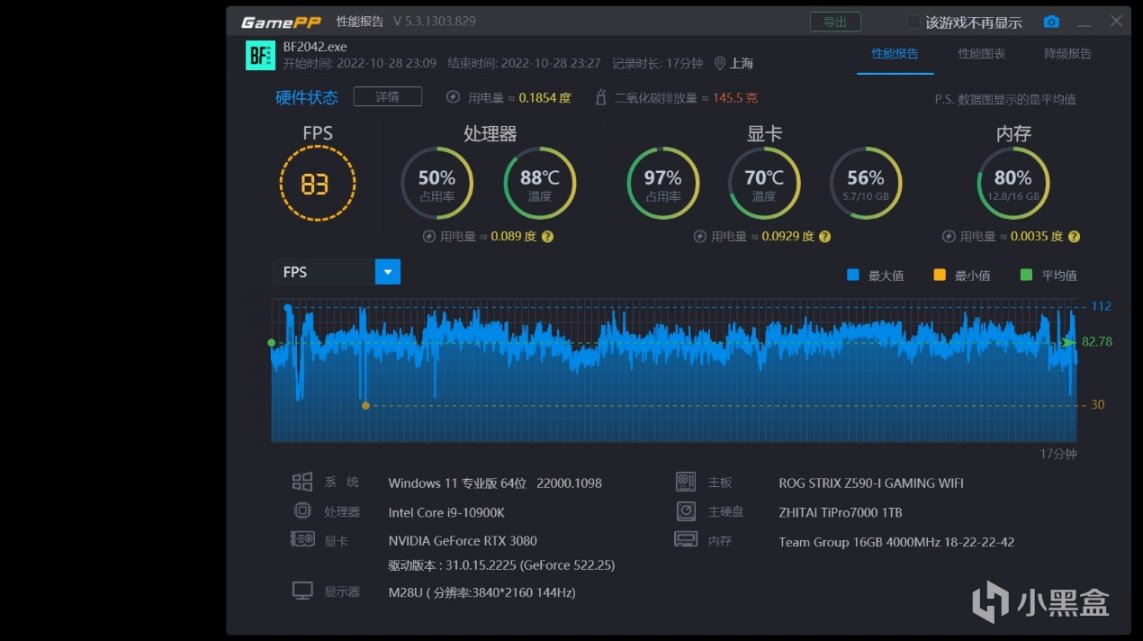
Task: Click the graphics card power help icon
Action: [824, 236]
